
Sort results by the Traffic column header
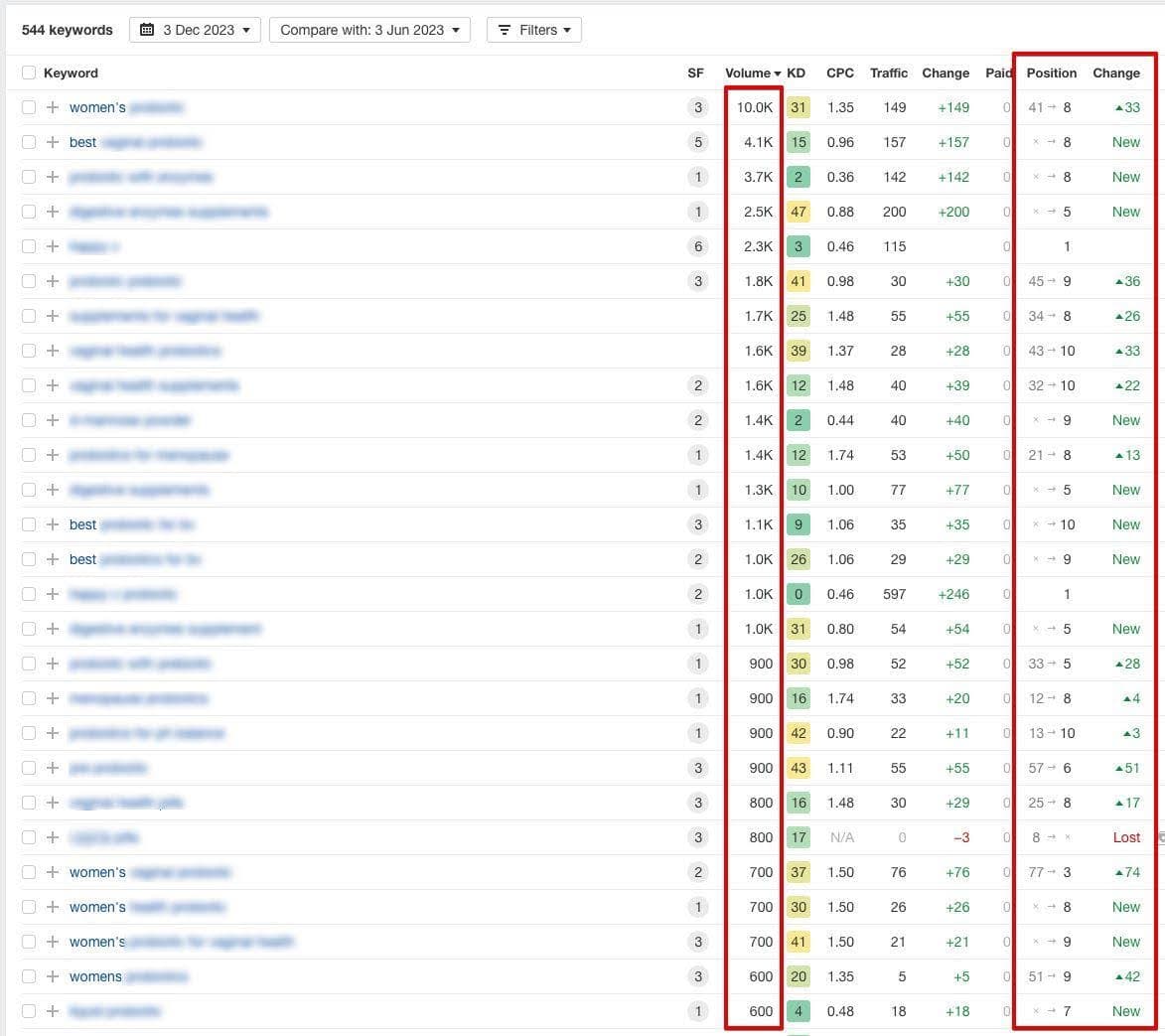point(888,73)
